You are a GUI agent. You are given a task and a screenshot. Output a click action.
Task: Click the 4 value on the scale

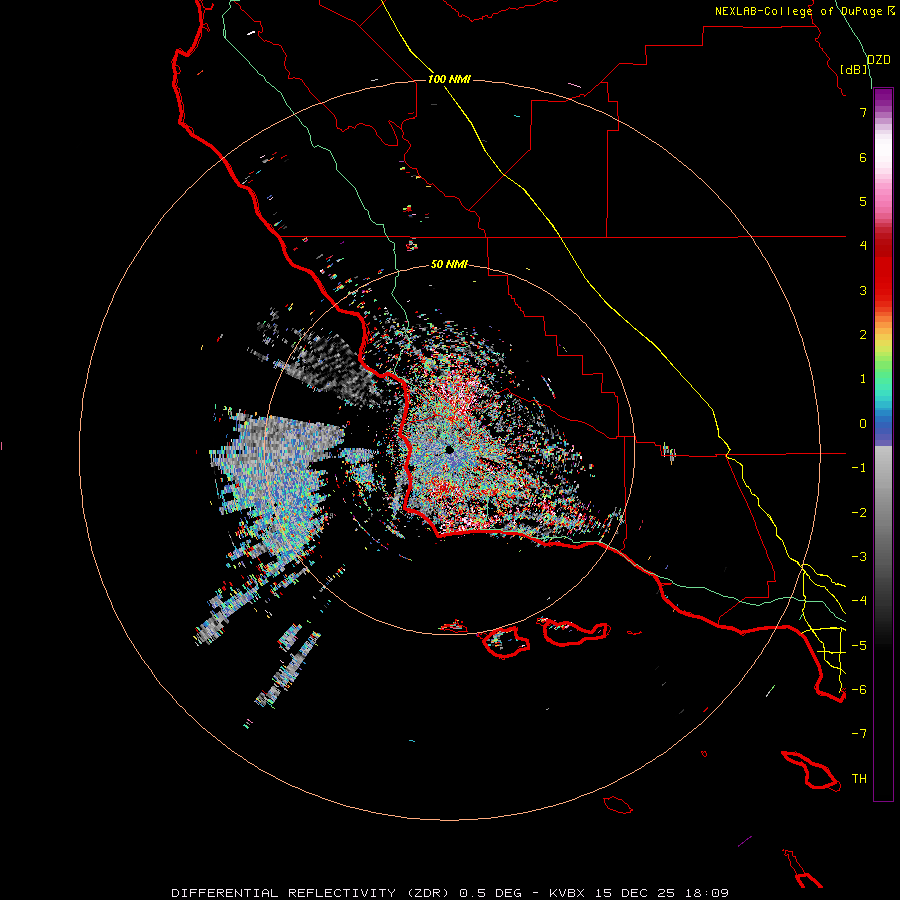click(863, 246)
